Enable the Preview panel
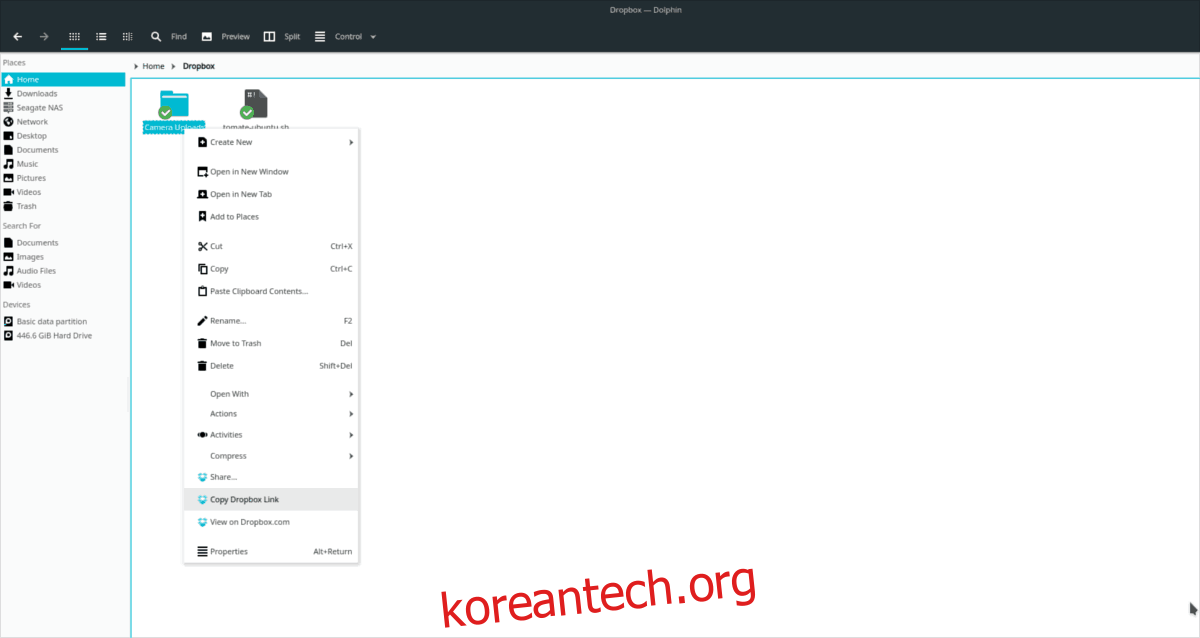The height and width of the screenshot is (638, 1200). point(225,36)
